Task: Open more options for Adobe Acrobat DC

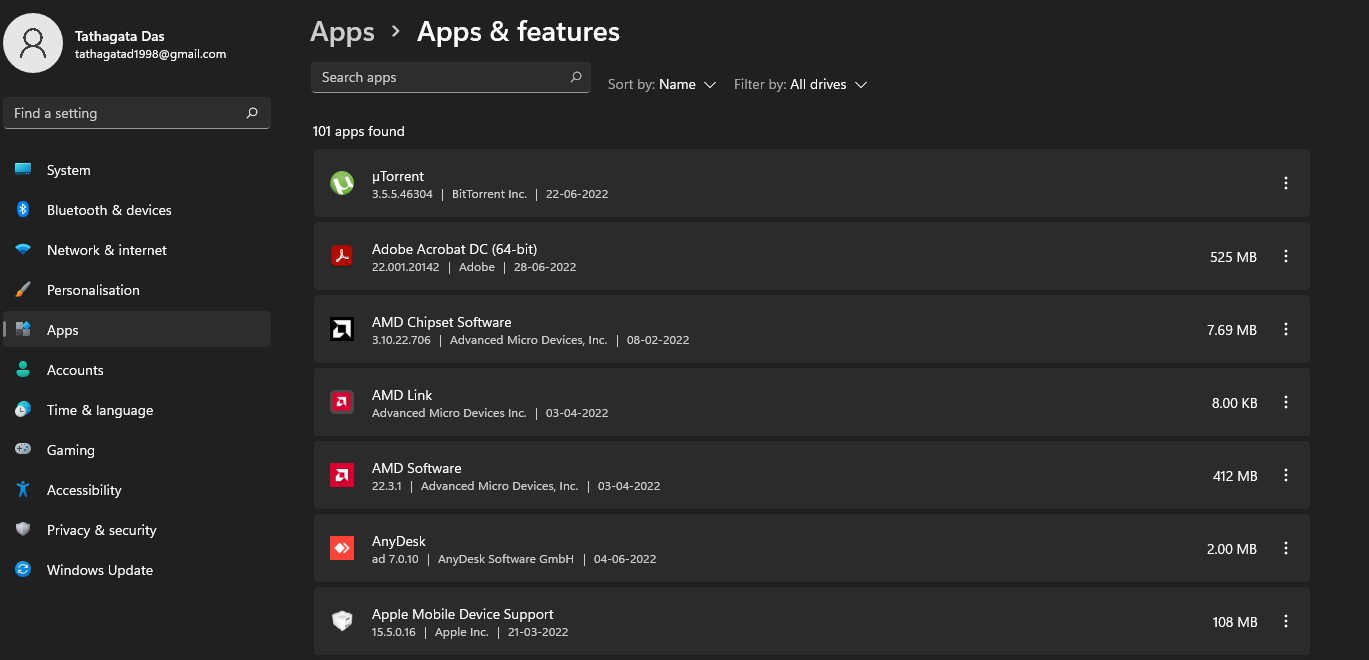Action: tap(1286, 256)
